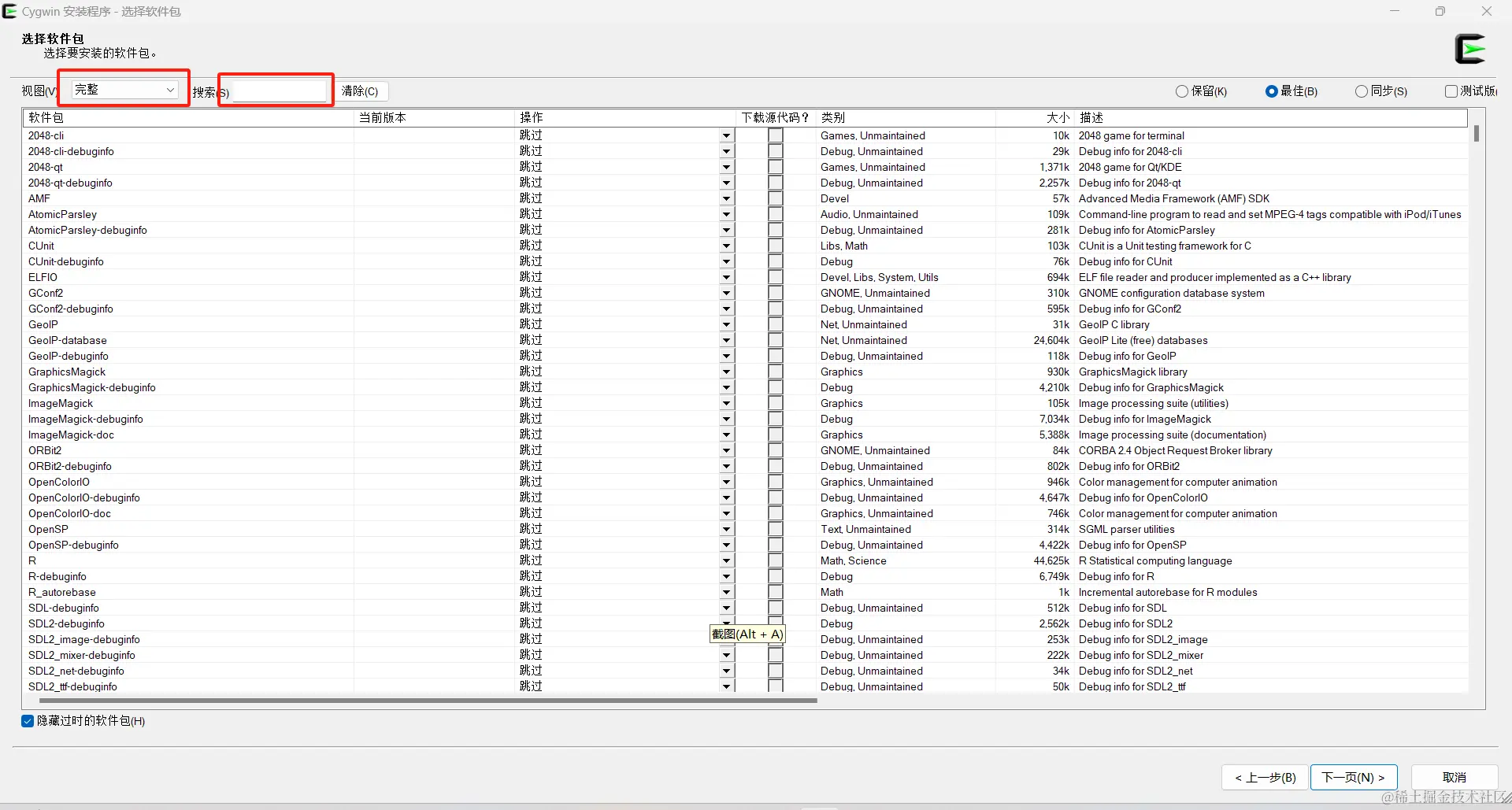This screenshot has width=1512, height=810.
Task: Open action dropdown for CUnit package
Action: (726, 246)
